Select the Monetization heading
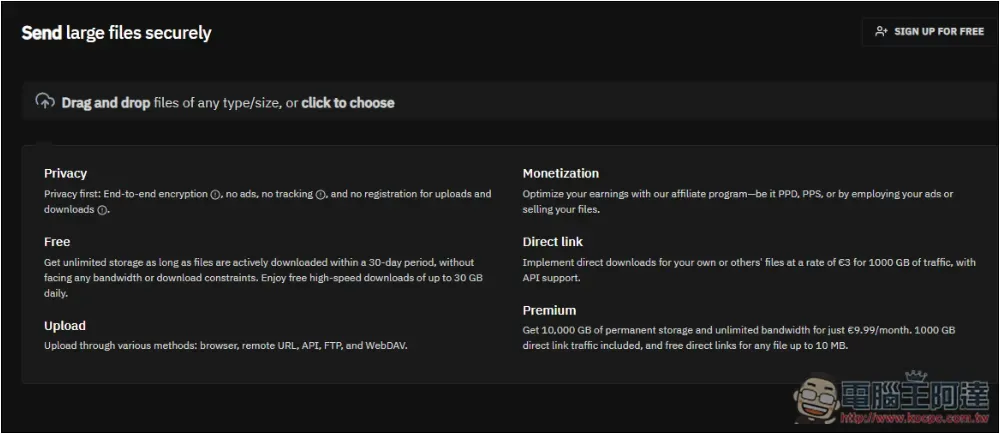This screenshot has width=1000, height=434. point(561,173)
